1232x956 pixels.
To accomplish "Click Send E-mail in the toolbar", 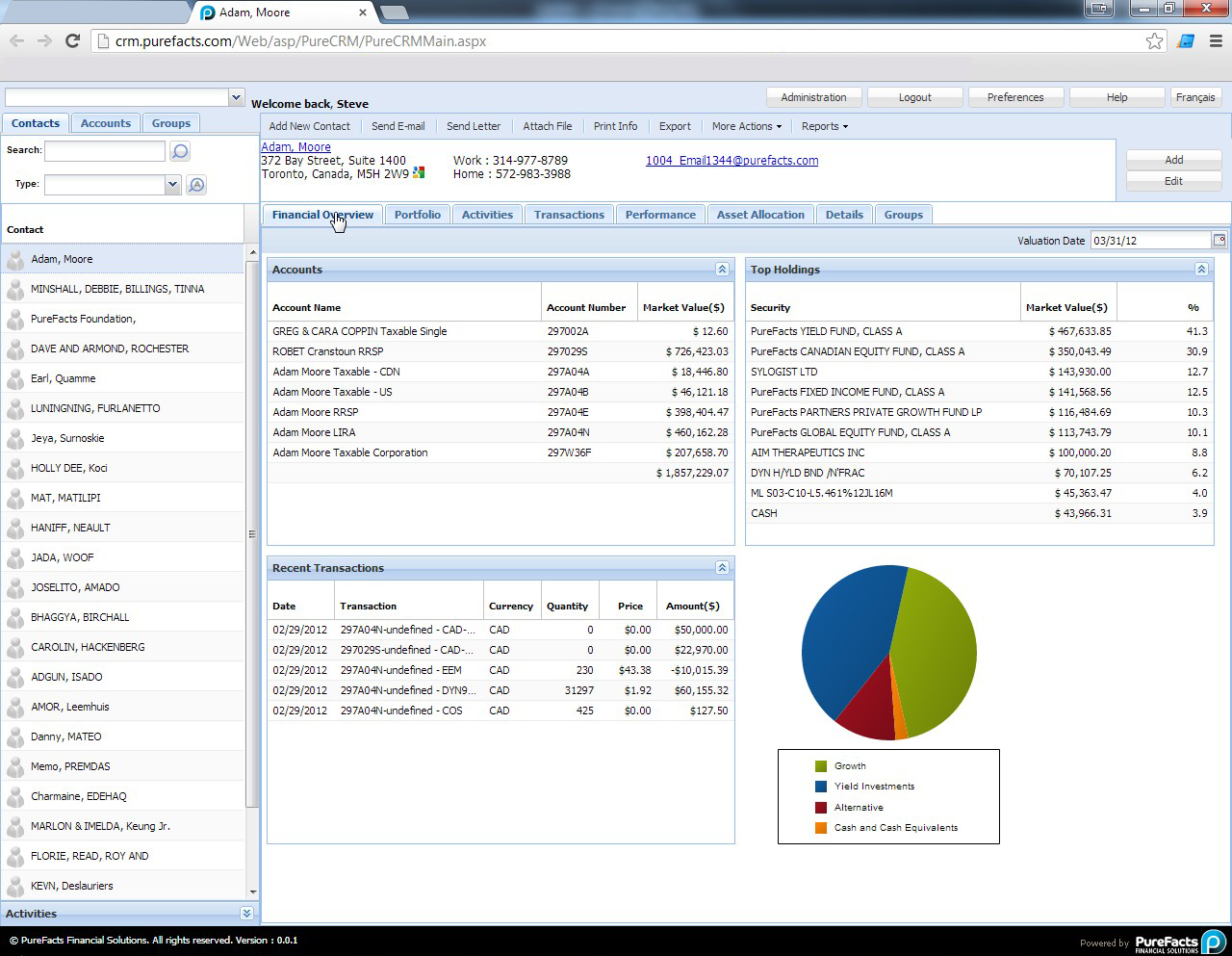I will 398,126.
